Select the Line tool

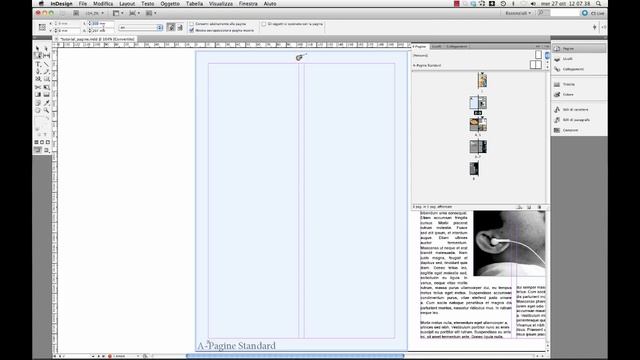point(46,64)
